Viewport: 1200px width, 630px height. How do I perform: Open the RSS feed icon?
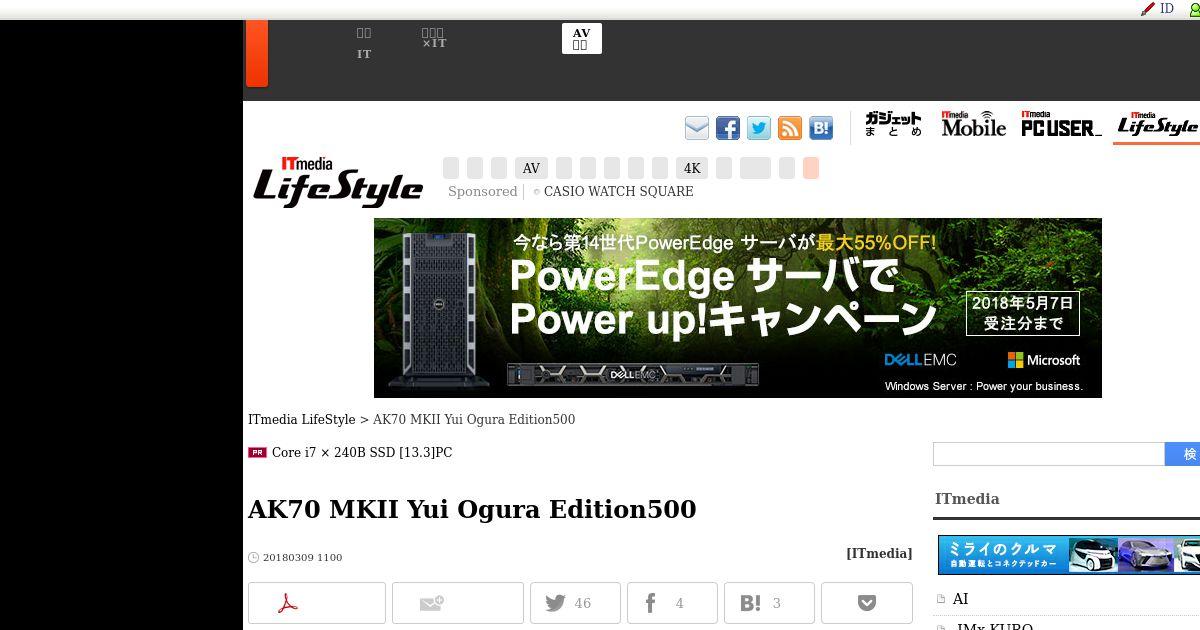pyautogui.click(x=790, y=128)
